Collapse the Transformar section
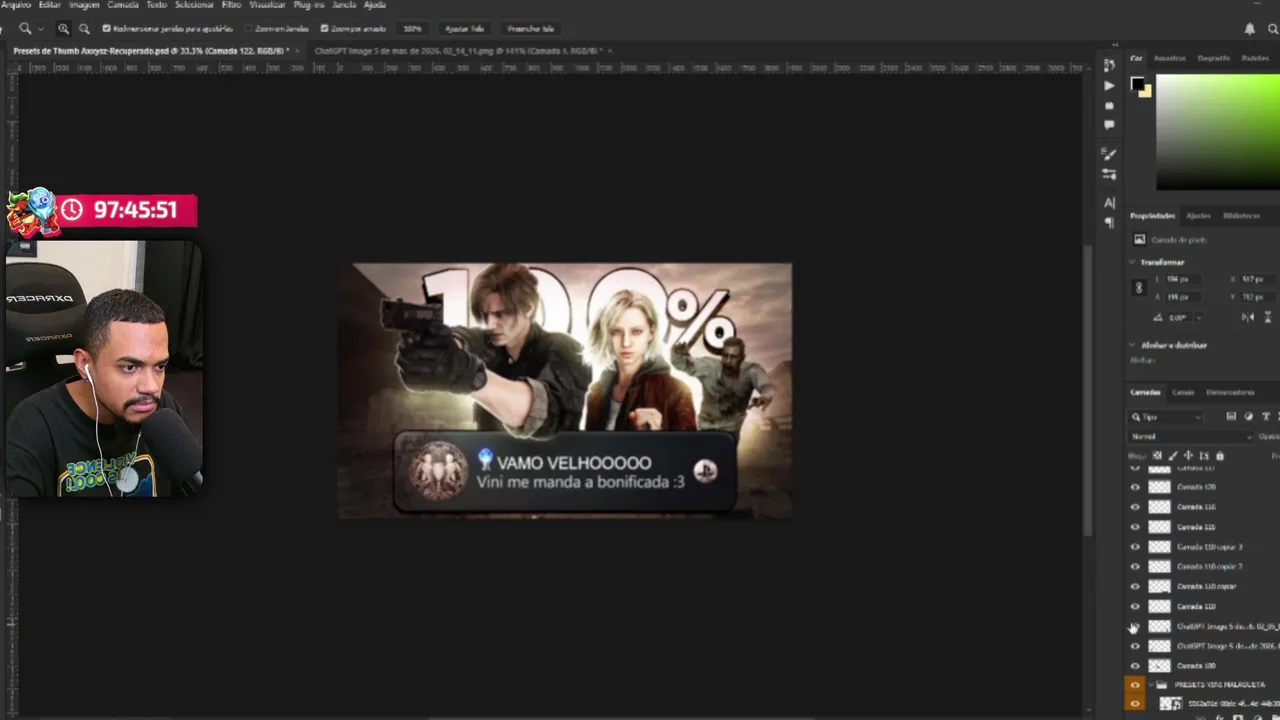The width and height of the screenshot is (1280, 720). click(x=1133, y=262)
